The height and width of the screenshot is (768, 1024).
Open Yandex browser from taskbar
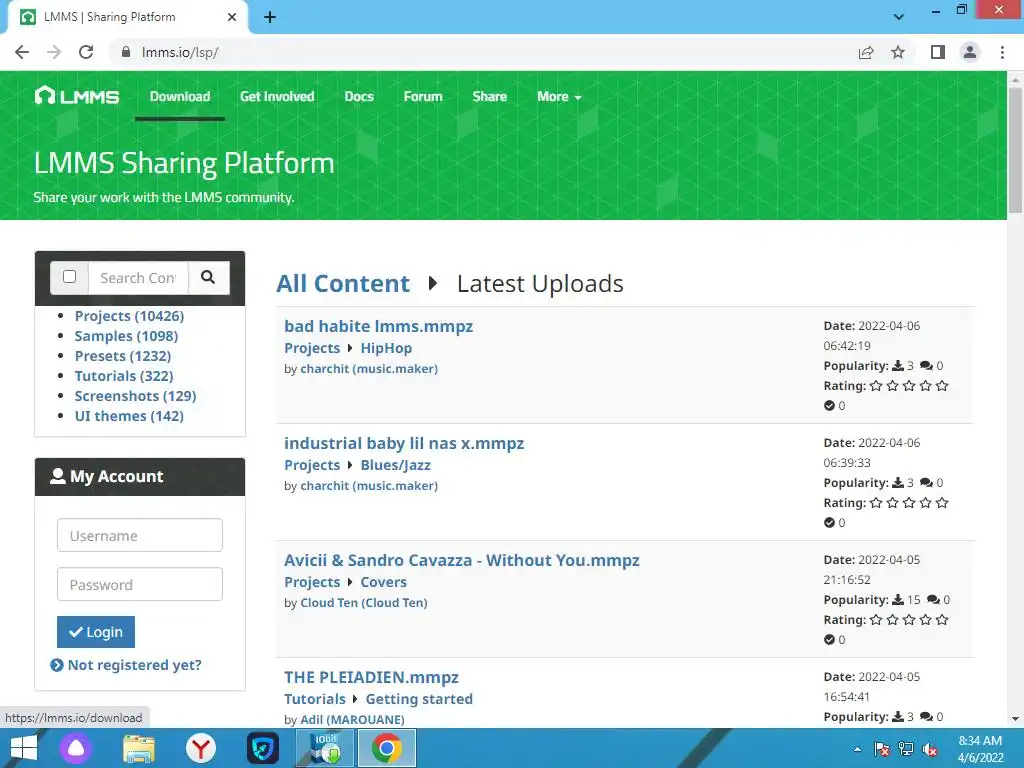pos(200,748)
